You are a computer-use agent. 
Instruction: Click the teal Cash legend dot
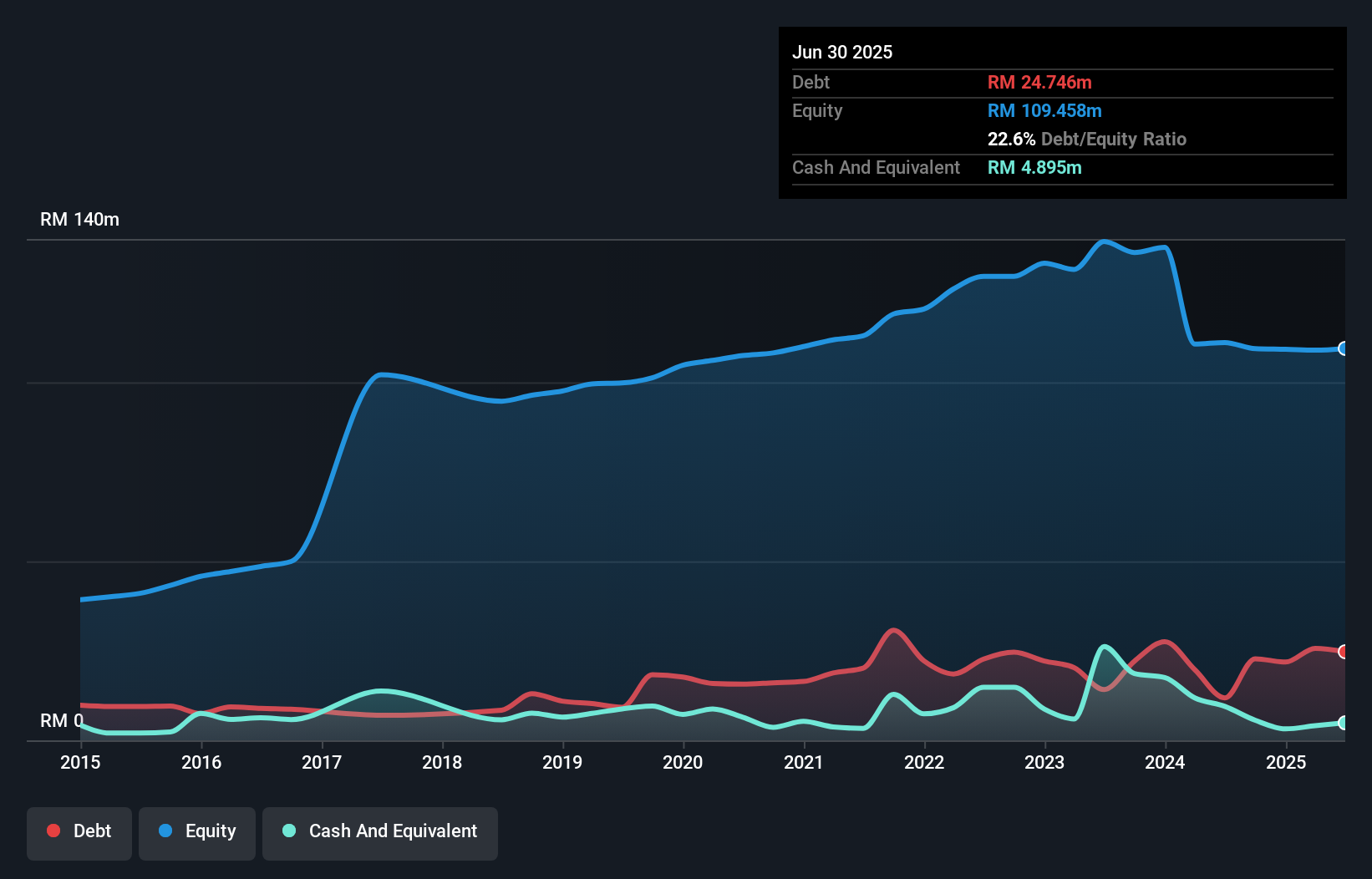(x=289, y=831)
